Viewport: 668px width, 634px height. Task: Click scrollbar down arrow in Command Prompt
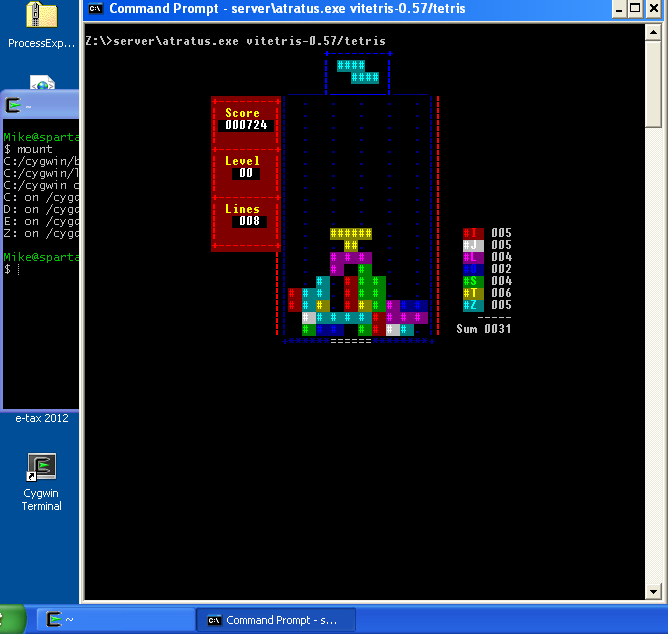(653, 591)
